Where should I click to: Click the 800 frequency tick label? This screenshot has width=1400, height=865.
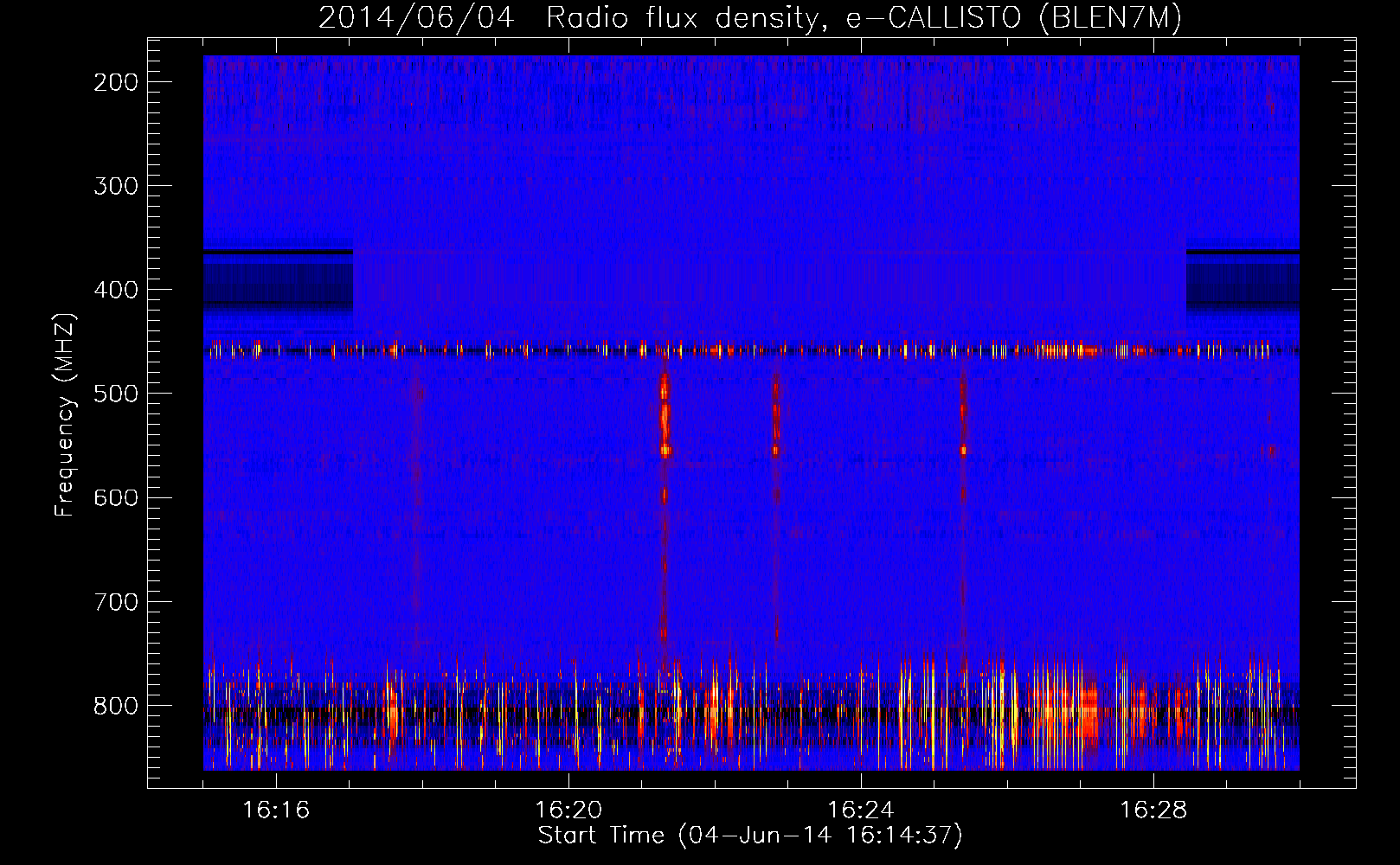[116, 706]
